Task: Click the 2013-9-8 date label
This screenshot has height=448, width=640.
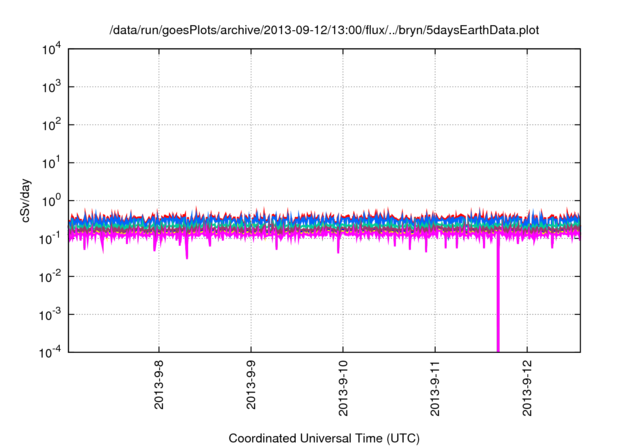Action: point(159,384)
